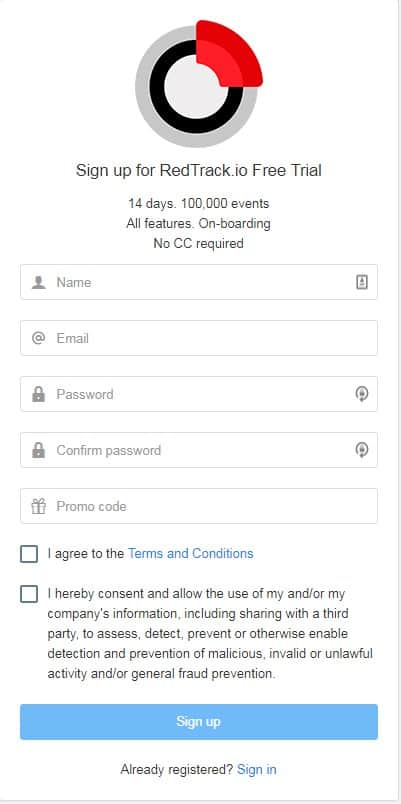Select the Confirm password input field

199,450
